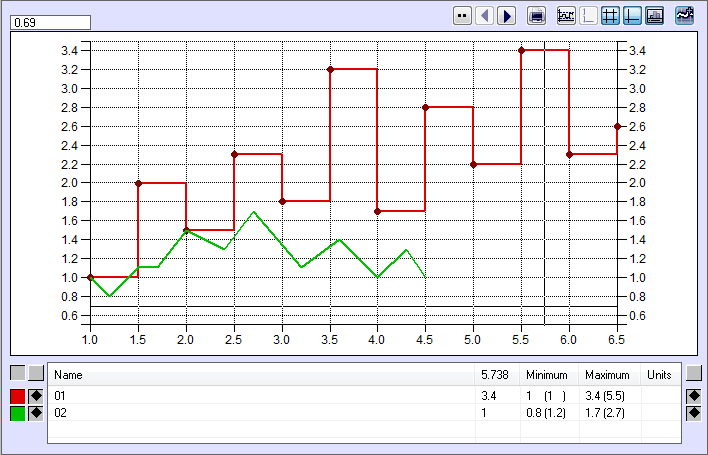
Task: Click the left diamond marker button for curve 01
Action: click(x=36, y=396)
